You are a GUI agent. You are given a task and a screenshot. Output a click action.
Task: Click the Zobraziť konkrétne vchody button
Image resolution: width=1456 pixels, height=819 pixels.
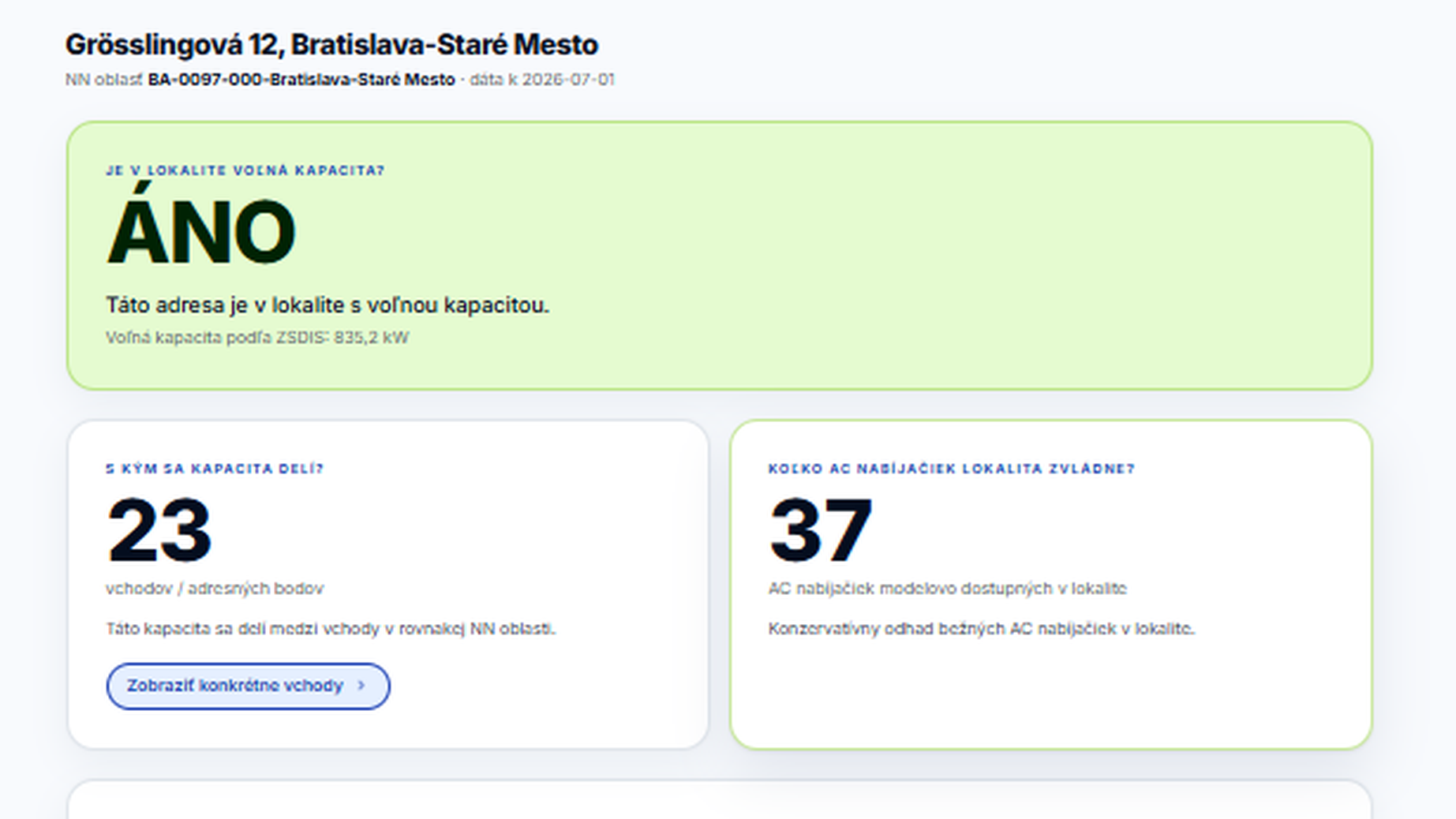(x=248, y=686)
